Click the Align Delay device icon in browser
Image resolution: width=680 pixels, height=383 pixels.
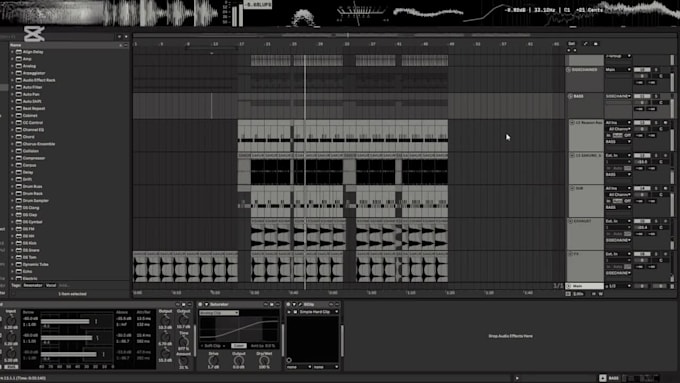[19, 52]
